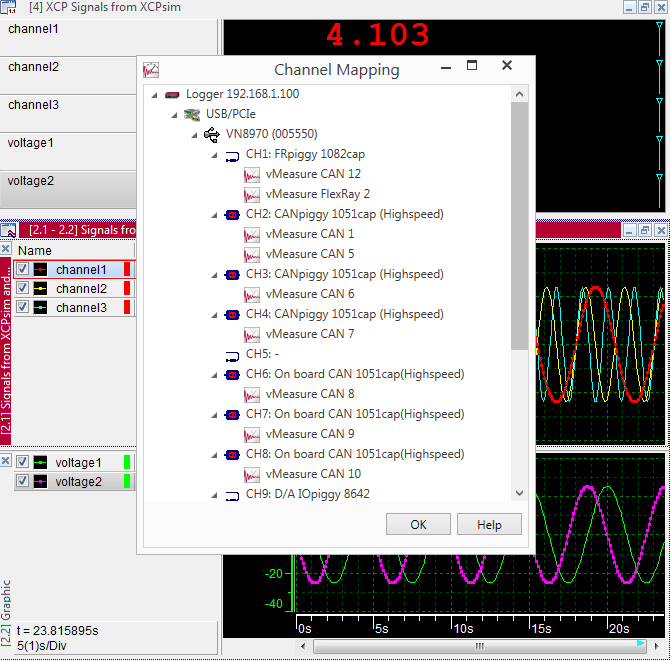Screen dimensions: 670x660
Task: Click the vMeasure CAN 6 graph icon
Action: coord(252,295)
